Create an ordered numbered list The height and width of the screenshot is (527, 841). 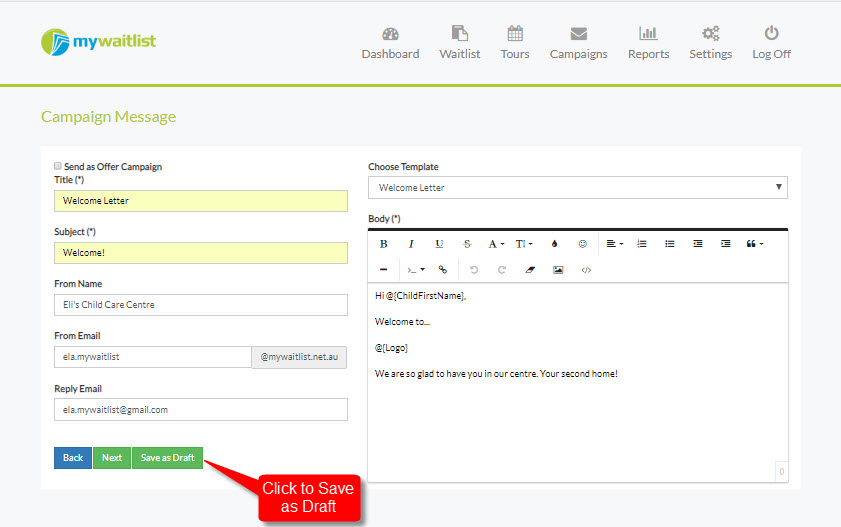point(641,244)
